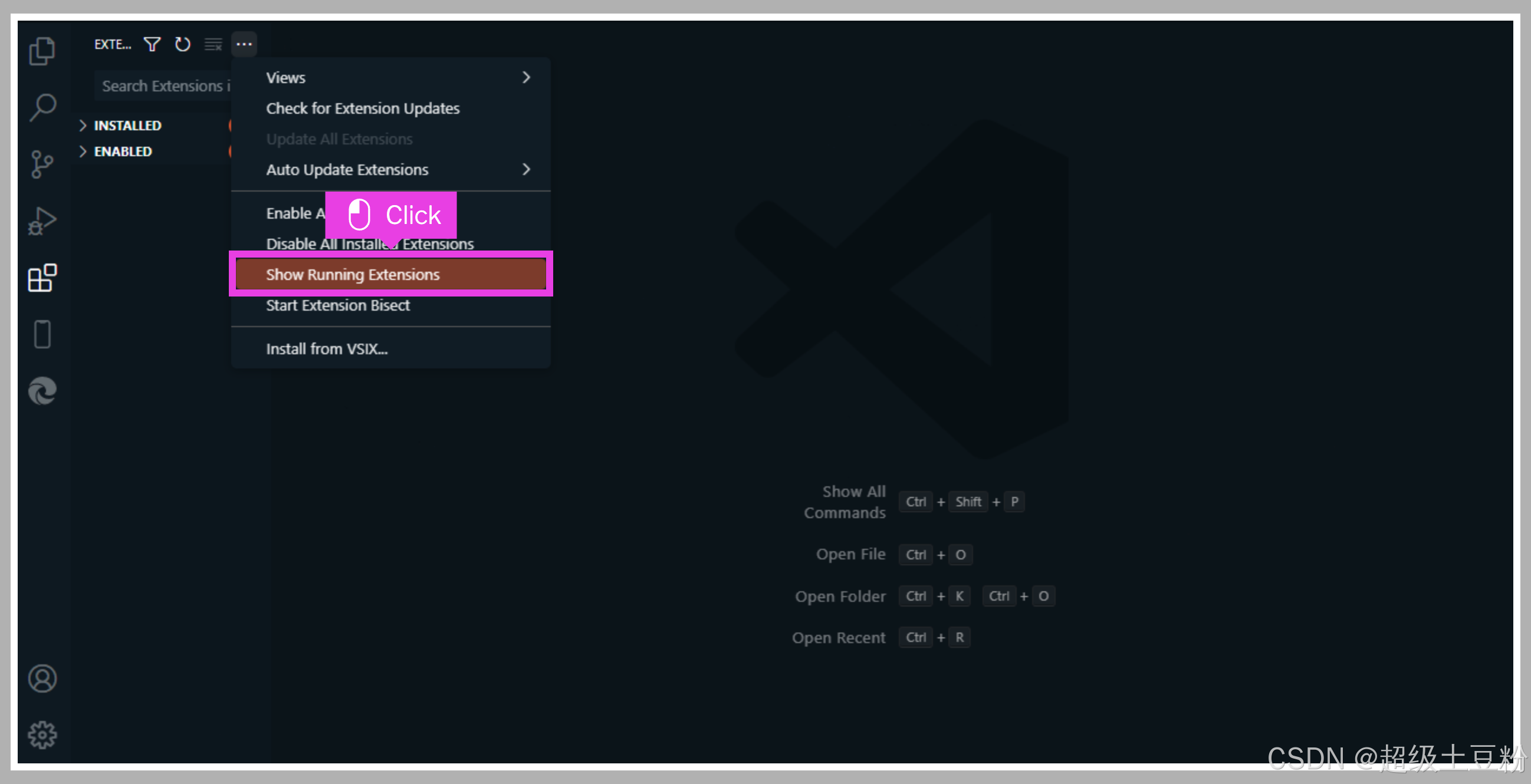
Task: Click the Views and More Actions ellipsis
Action: 244,45
